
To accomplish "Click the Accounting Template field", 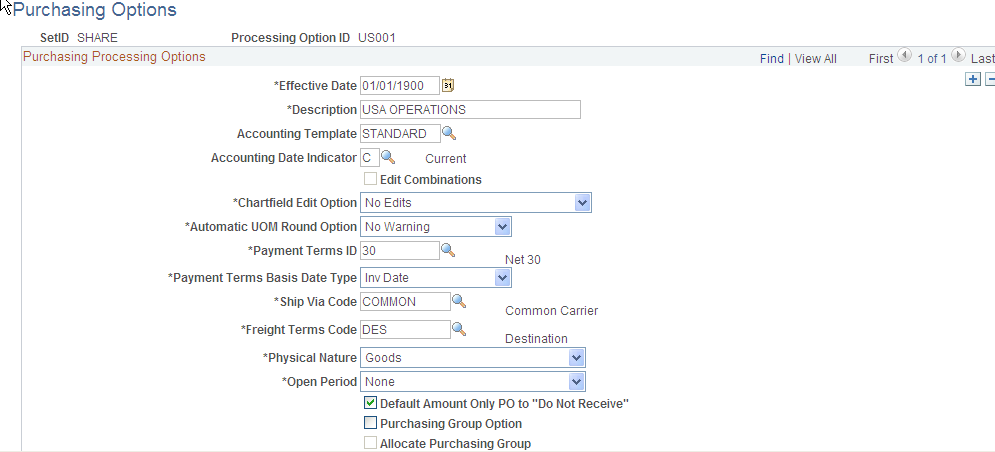I will 400,133.
